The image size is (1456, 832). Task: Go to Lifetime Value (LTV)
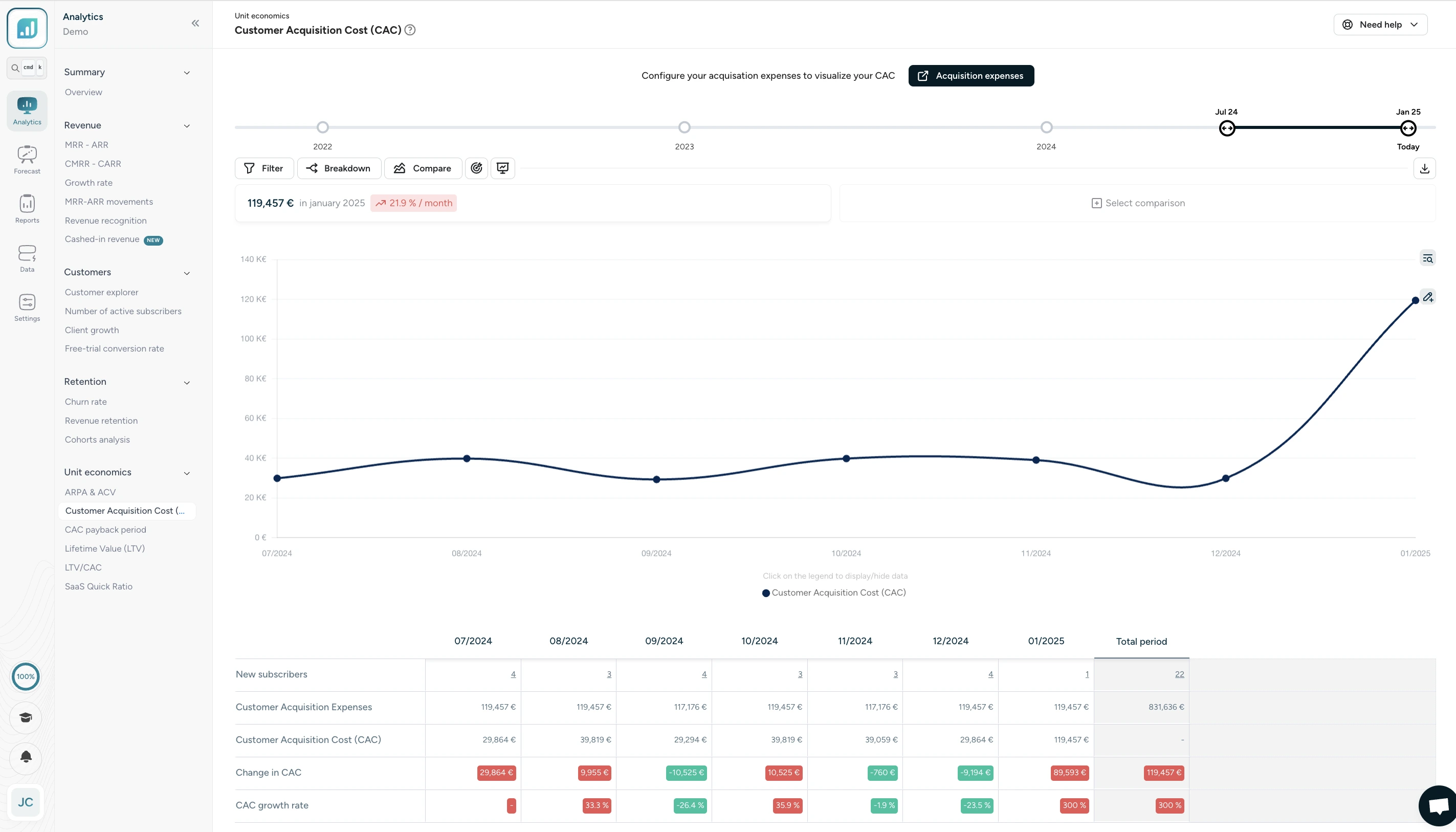pos(104,549)
